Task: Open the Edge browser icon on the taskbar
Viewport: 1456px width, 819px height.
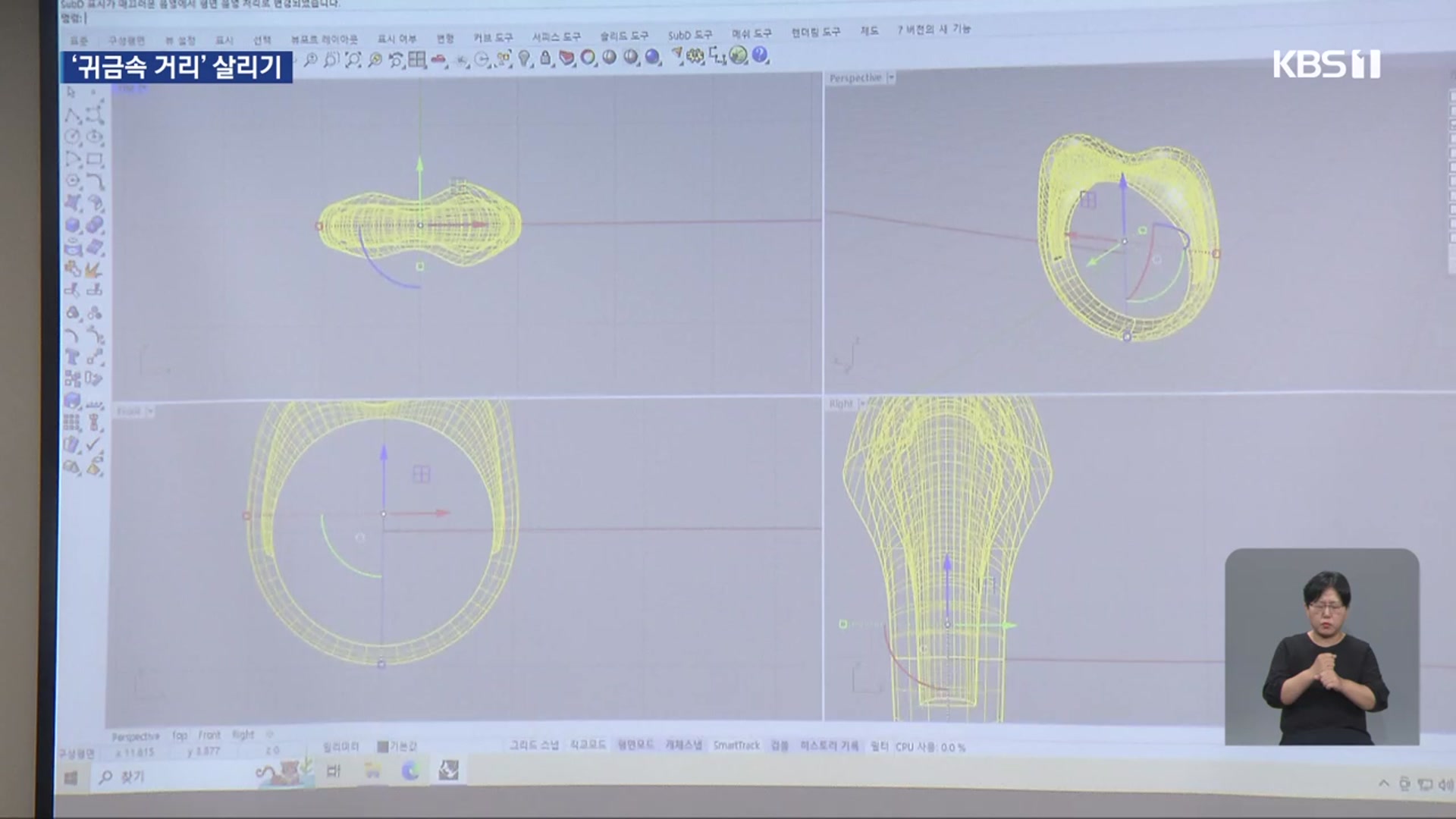Action: click(x=410, y=771)
